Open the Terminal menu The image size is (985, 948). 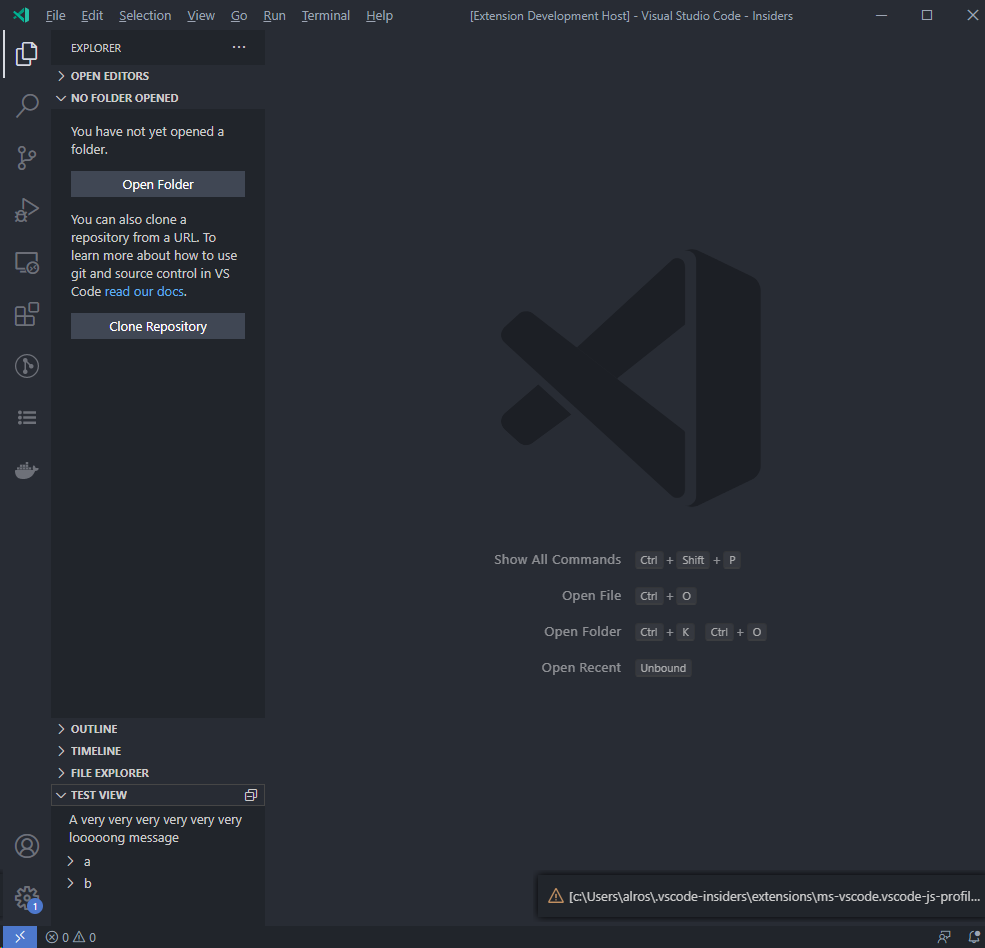click(325, 15)
